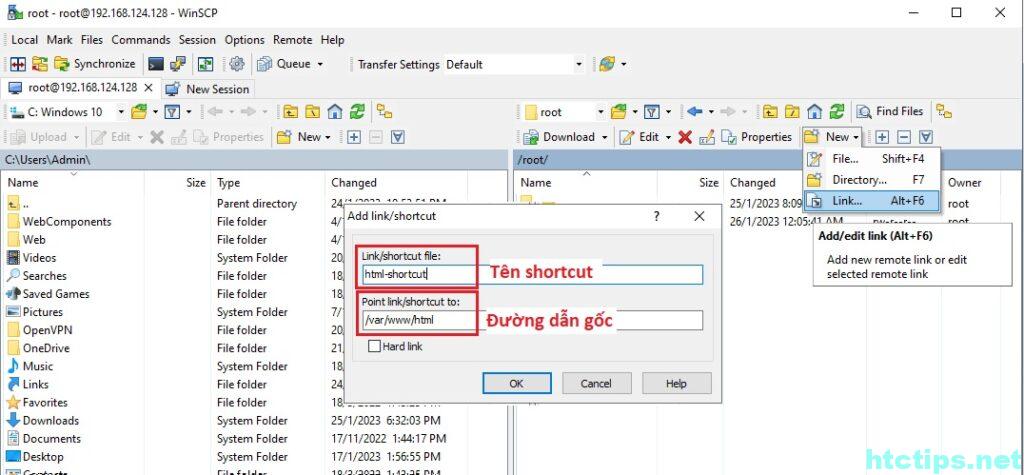Click the Link/shortcut file input field
The image size is (1024, 475).
pos(532,274)
